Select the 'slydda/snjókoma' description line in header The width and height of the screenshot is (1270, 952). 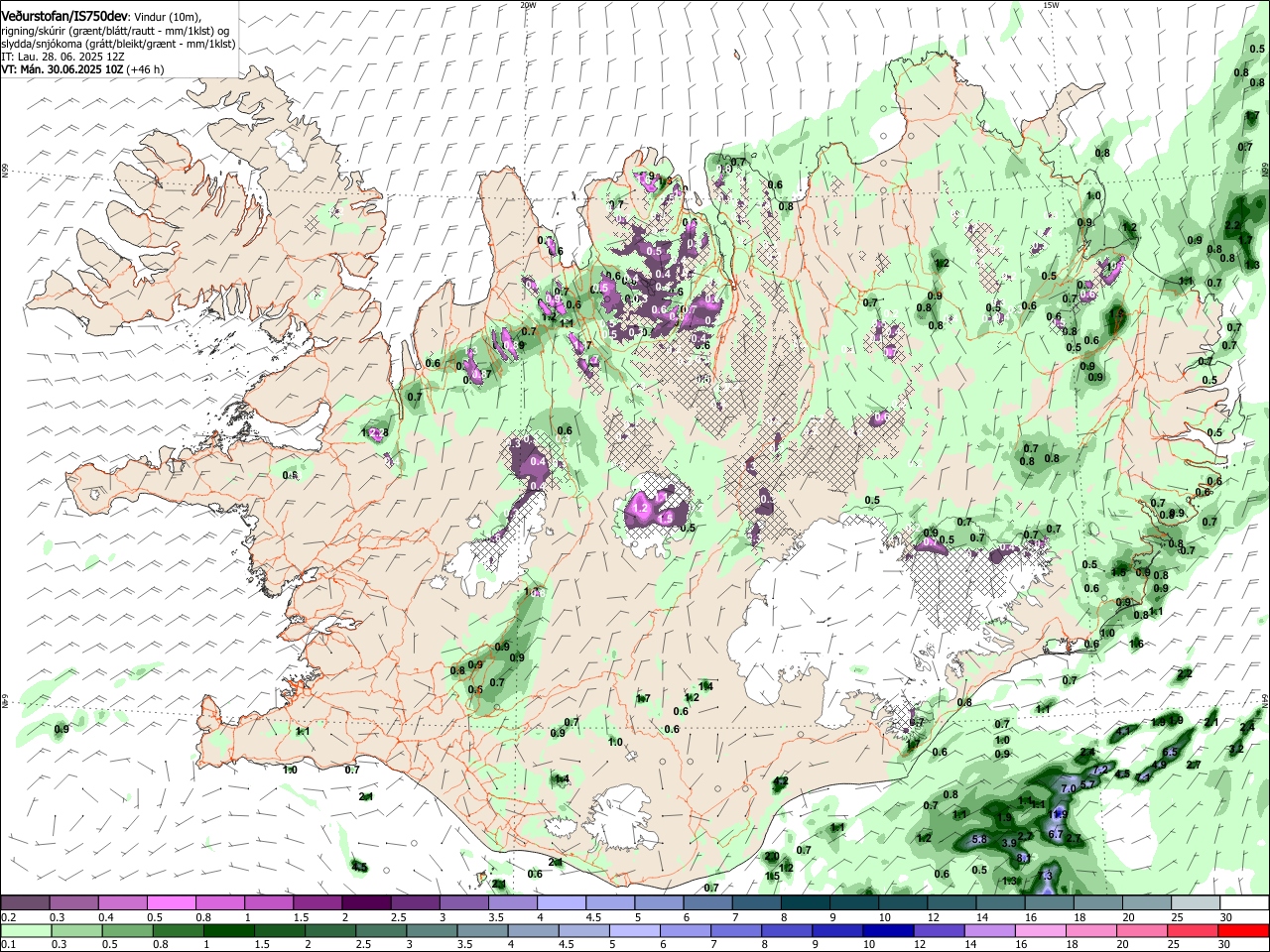118,45
